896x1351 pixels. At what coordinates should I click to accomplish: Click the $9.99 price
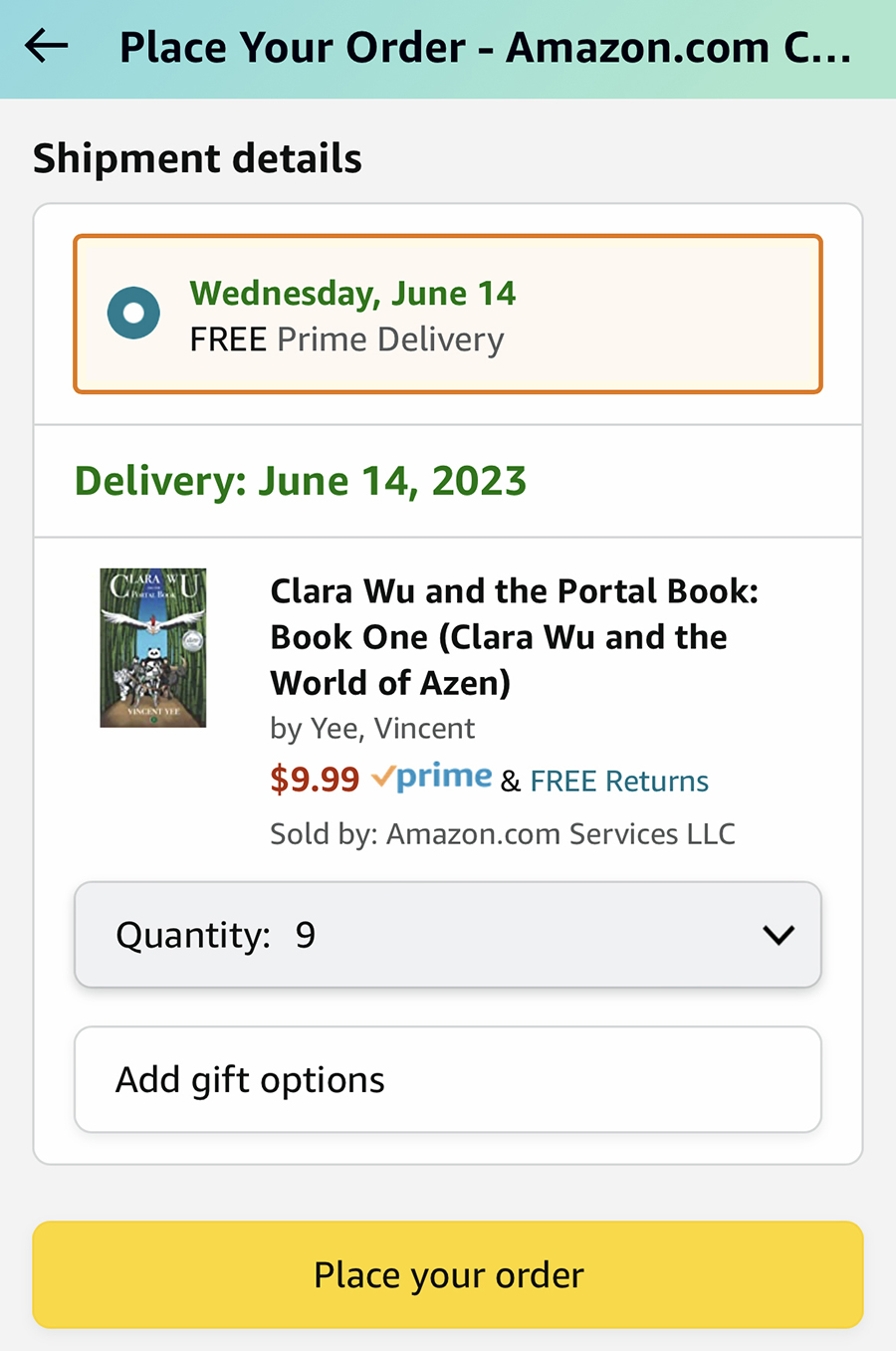click(x=315, y=780)
